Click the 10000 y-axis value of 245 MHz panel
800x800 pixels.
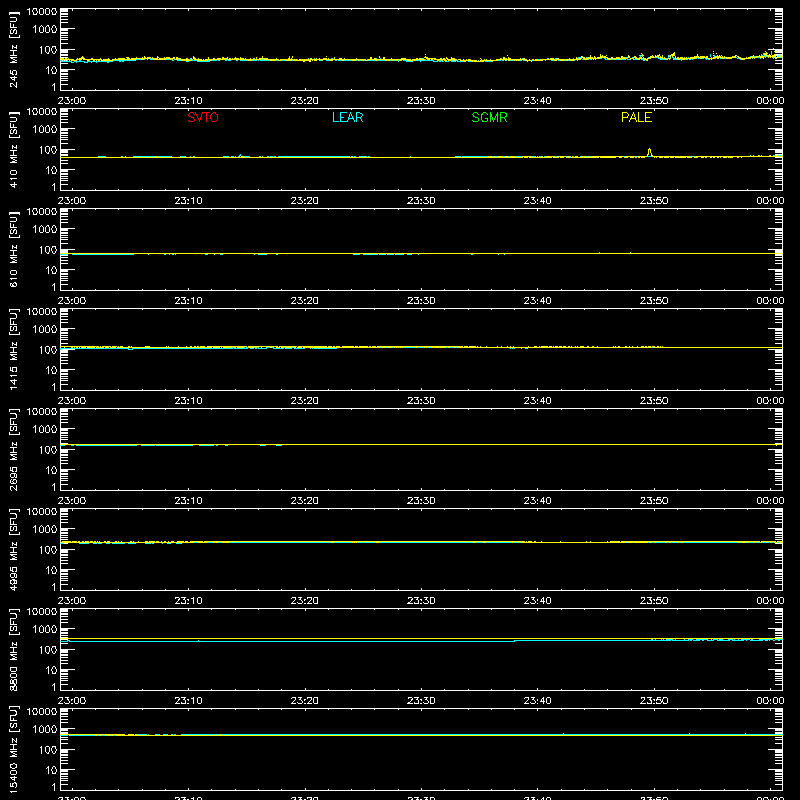coord(42,12)
